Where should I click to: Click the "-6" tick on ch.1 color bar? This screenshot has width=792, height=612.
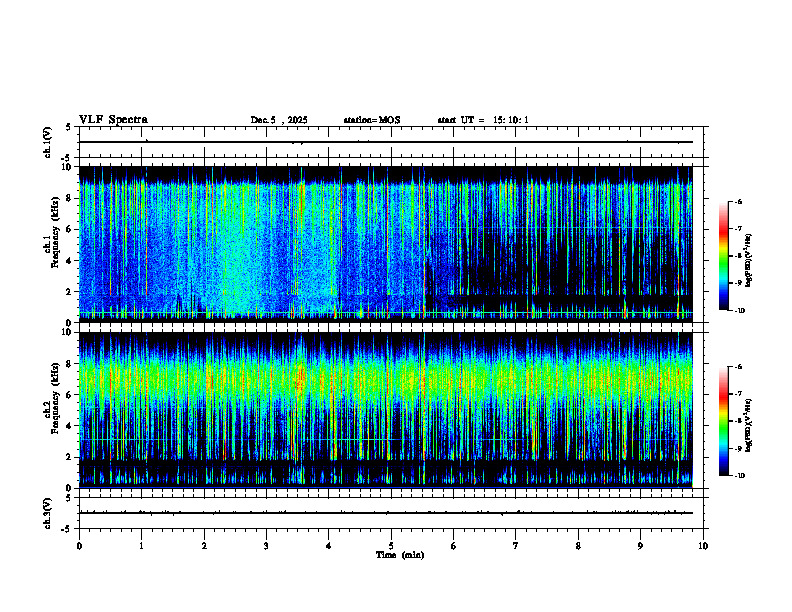click(x=738, y=201)
